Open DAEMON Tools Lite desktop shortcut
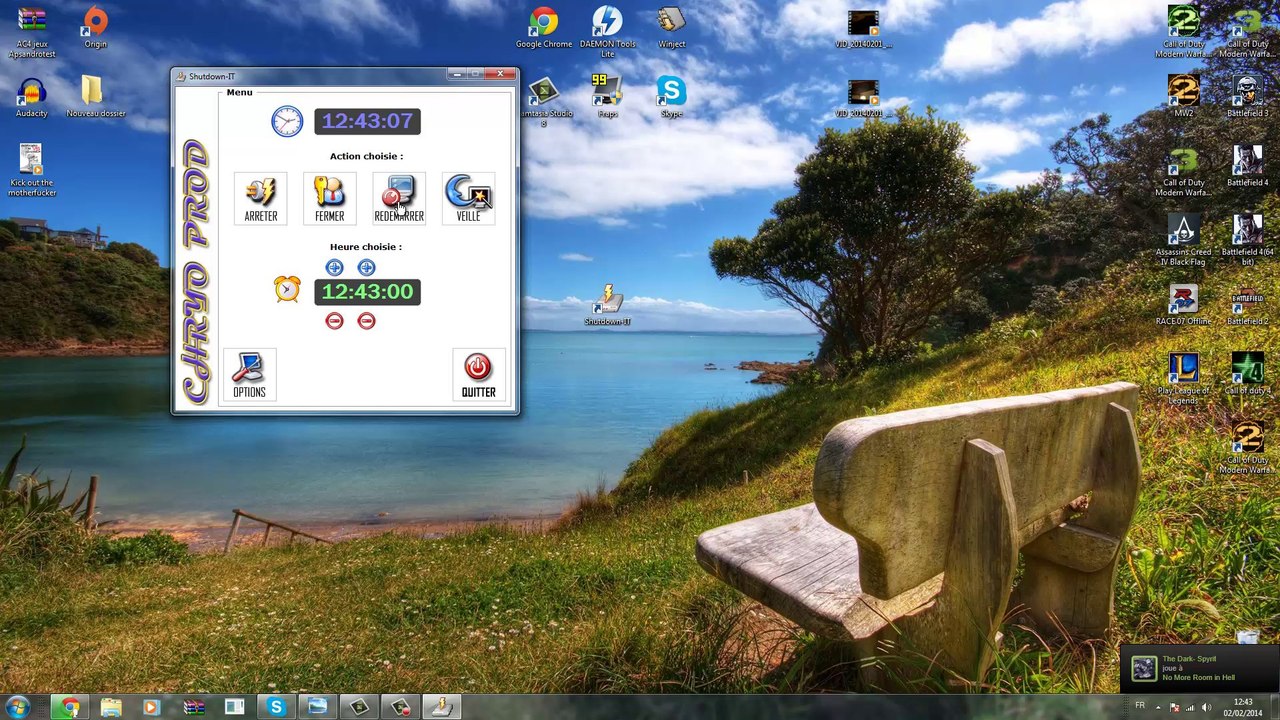1280x720 pixels. (x=607, y=31)
